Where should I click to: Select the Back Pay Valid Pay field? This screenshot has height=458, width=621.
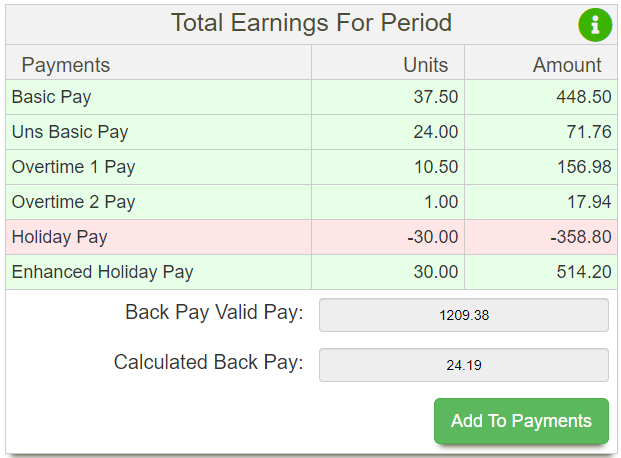click(463, 315)
